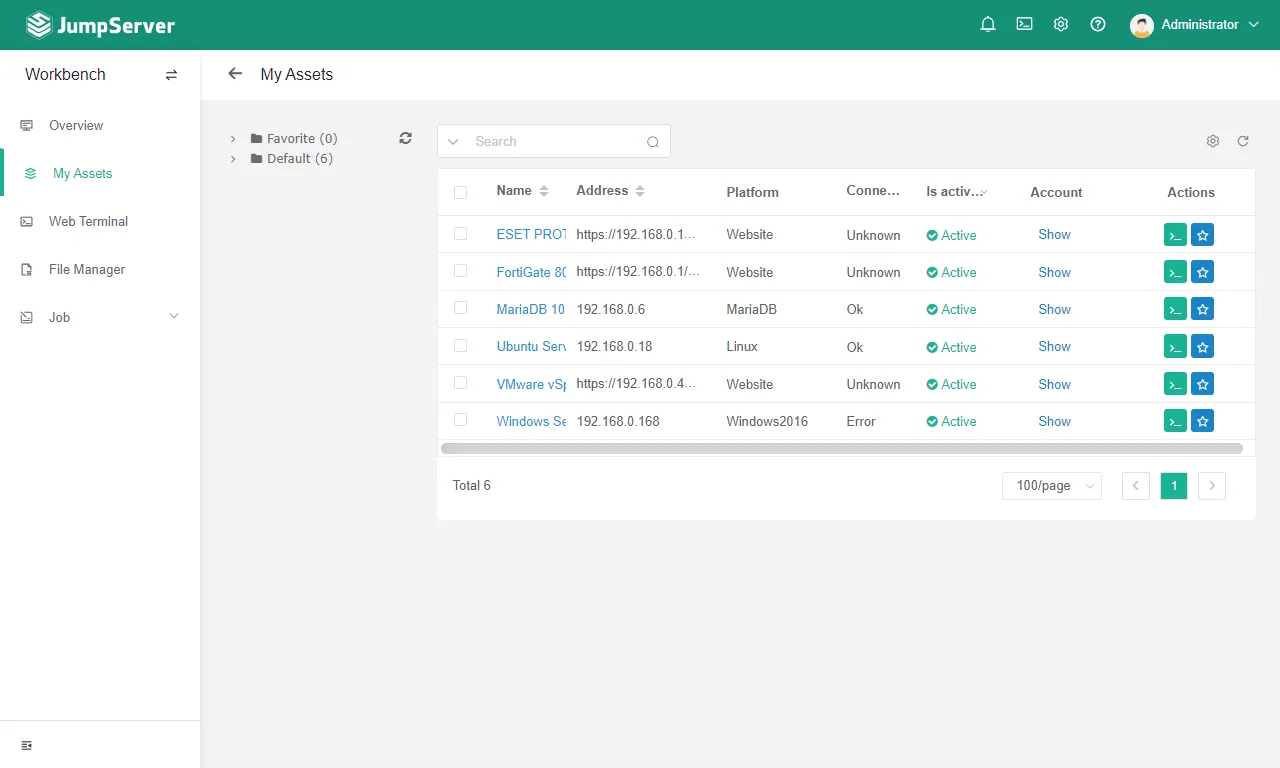Open the ESET PROTECT asset link
Image resolution: width=1280 pixels, height=768 pixels.
coord(531,235)
